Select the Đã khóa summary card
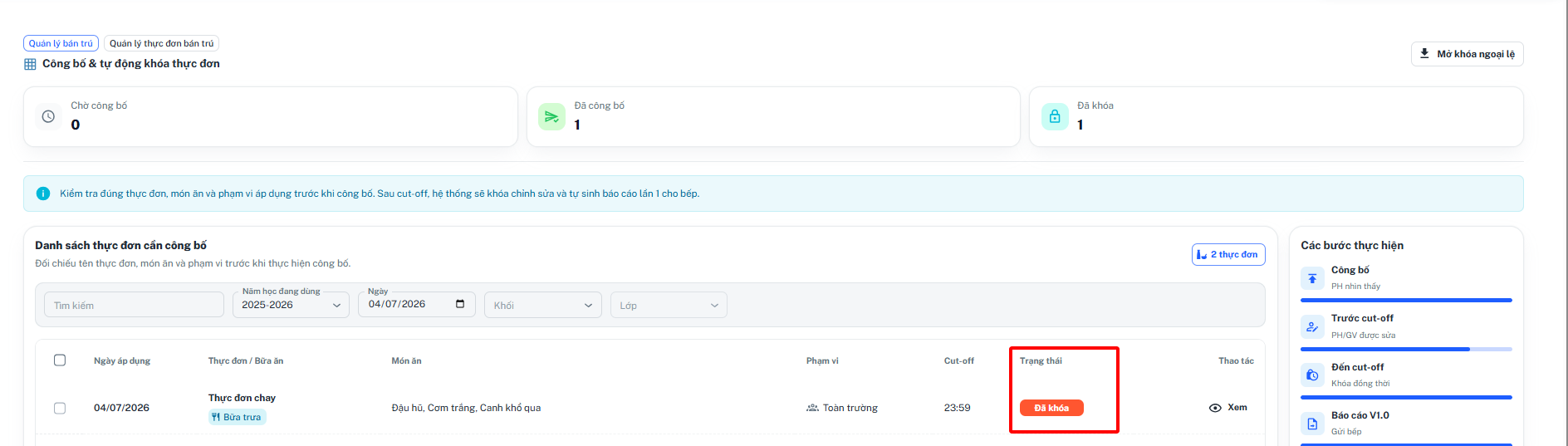 [1276, 117]
